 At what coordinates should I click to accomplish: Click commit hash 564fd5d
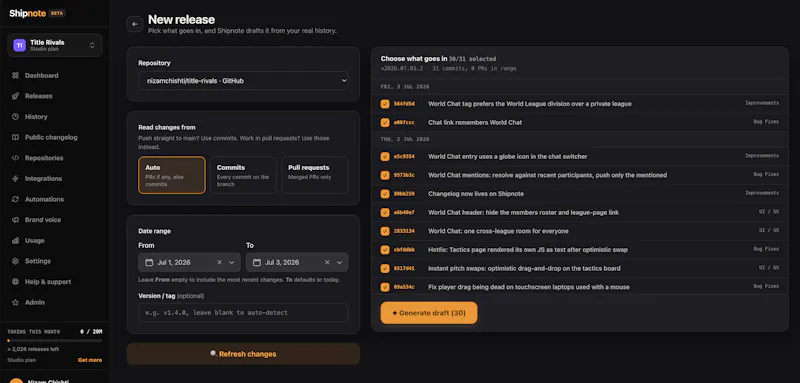404,104
